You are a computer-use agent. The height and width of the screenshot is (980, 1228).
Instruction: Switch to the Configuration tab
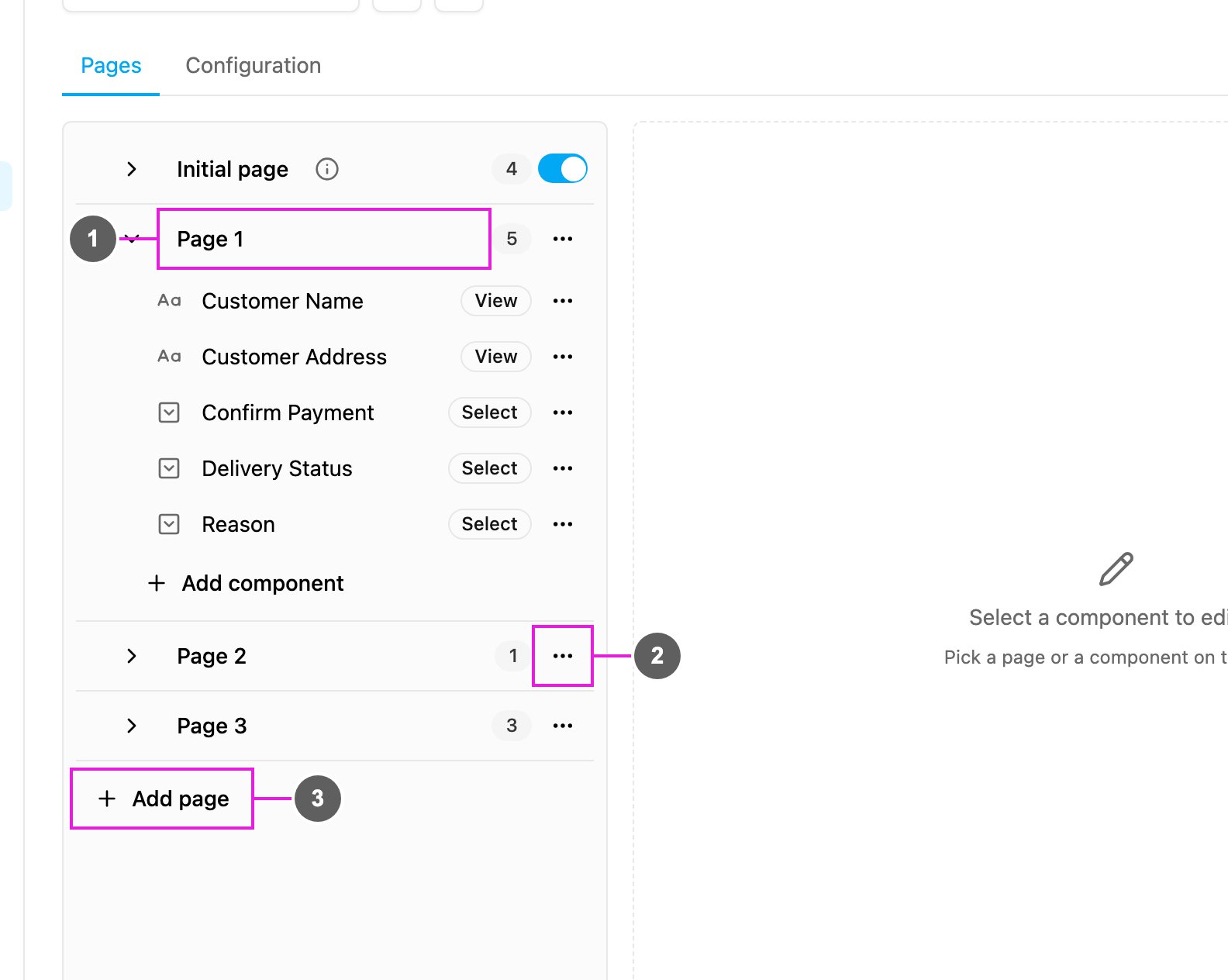coord(254,66)
